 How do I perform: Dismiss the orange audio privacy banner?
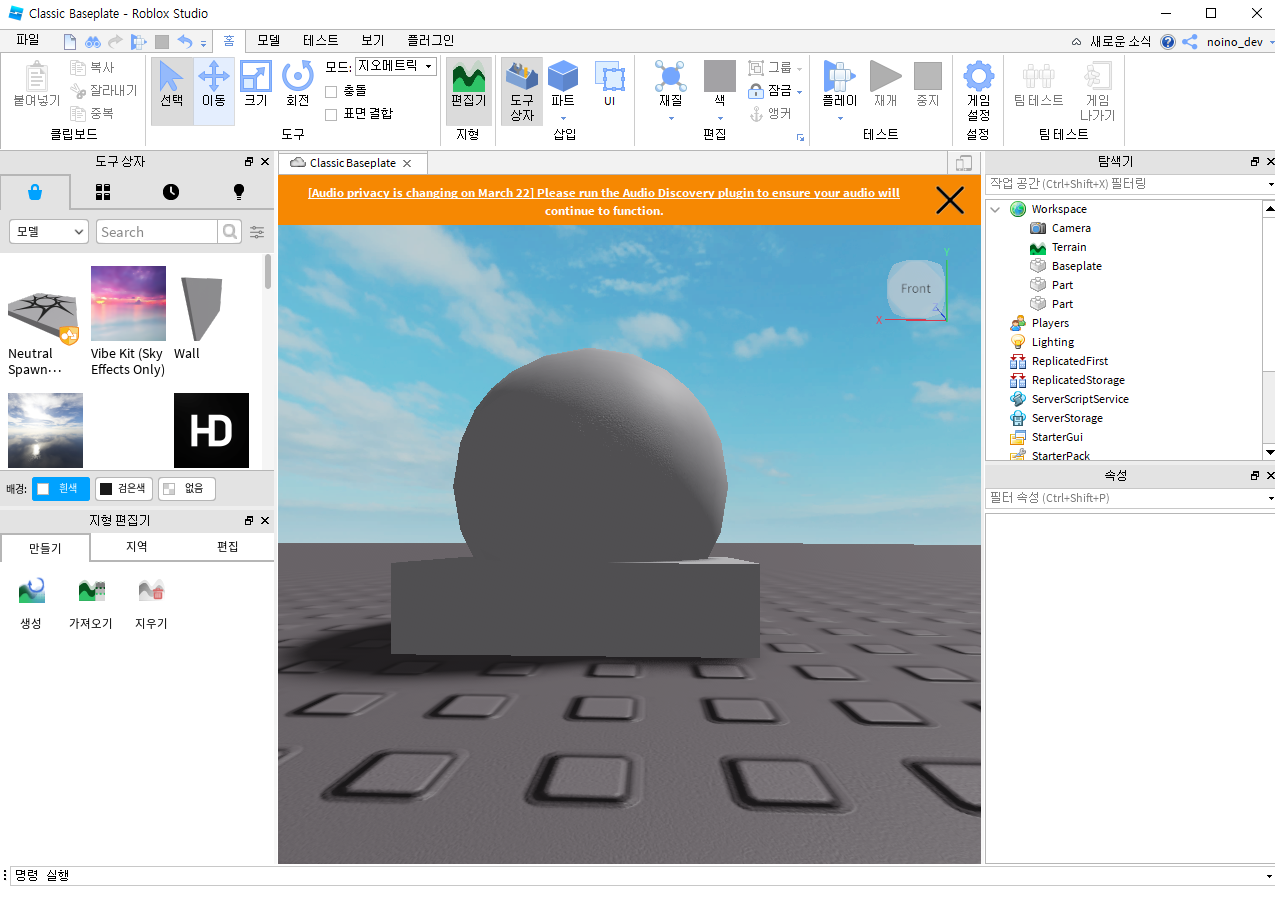[949, 200]
